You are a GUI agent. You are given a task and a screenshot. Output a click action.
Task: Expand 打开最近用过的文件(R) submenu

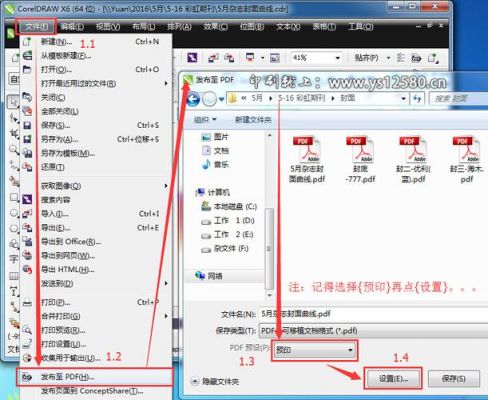tap(97, 83)
